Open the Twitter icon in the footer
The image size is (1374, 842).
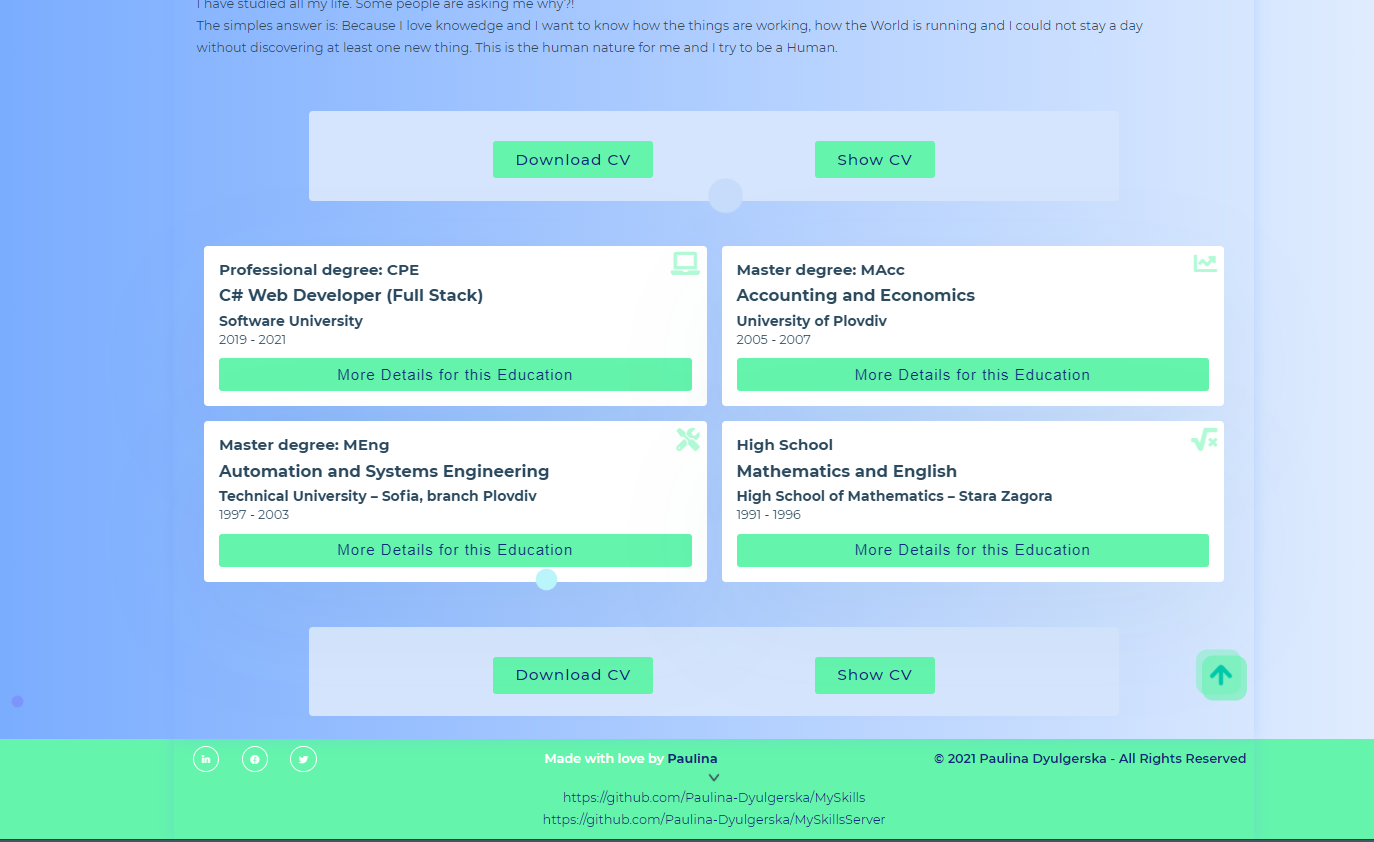tap(303, 759)
